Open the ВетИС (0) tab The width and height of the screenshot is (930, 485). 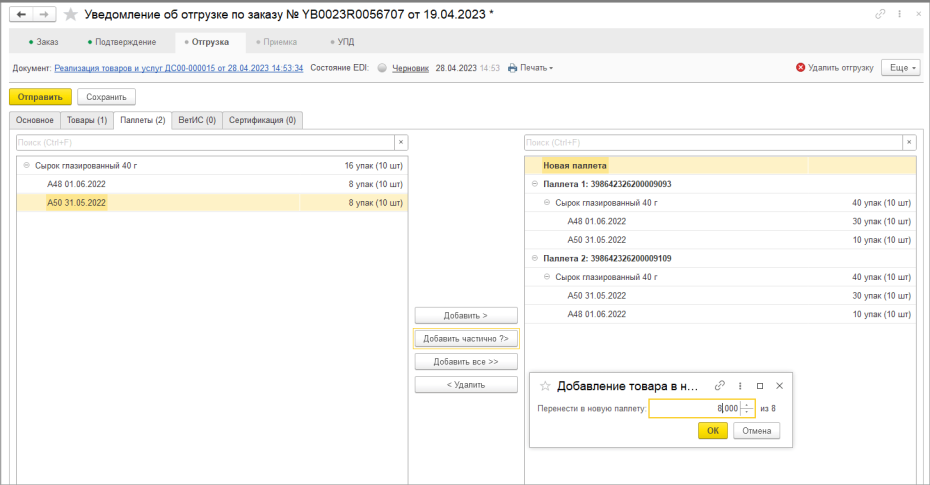[197, 120]
